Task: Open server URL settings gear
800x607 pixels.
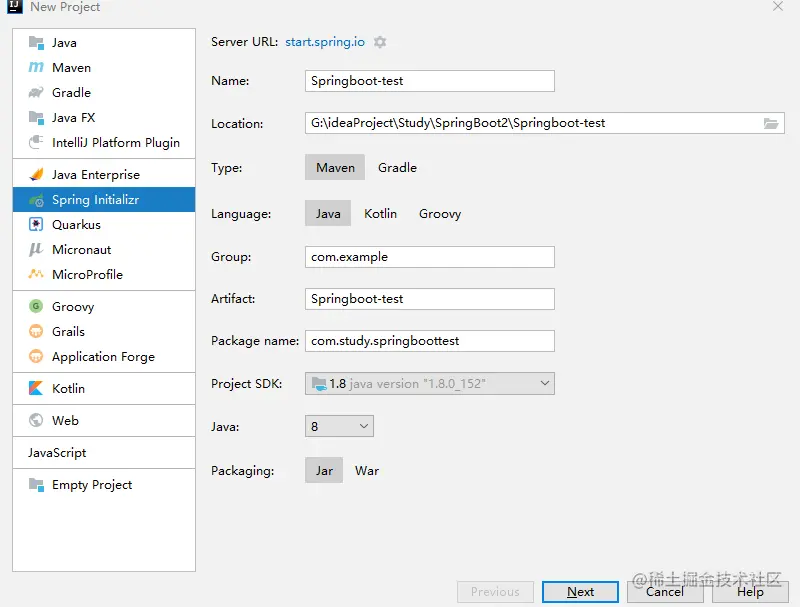Action: 380,42
